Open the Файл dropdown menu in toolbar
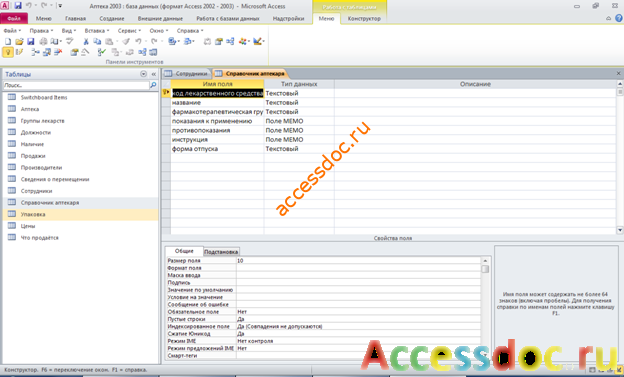Image resolution: width=624 pixels, height=377 pixels. (12, 31)
